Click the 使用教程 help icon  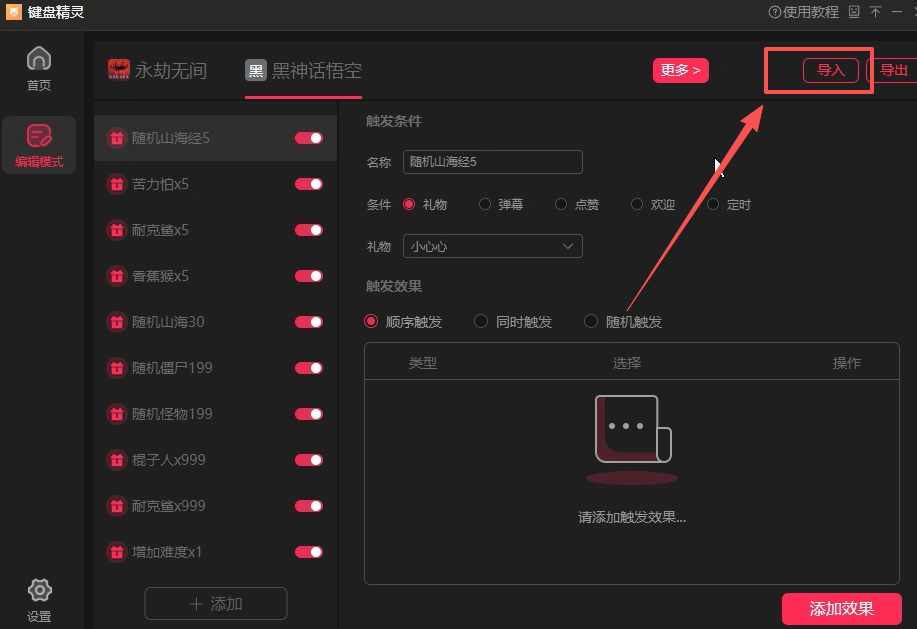pos(774,12)
